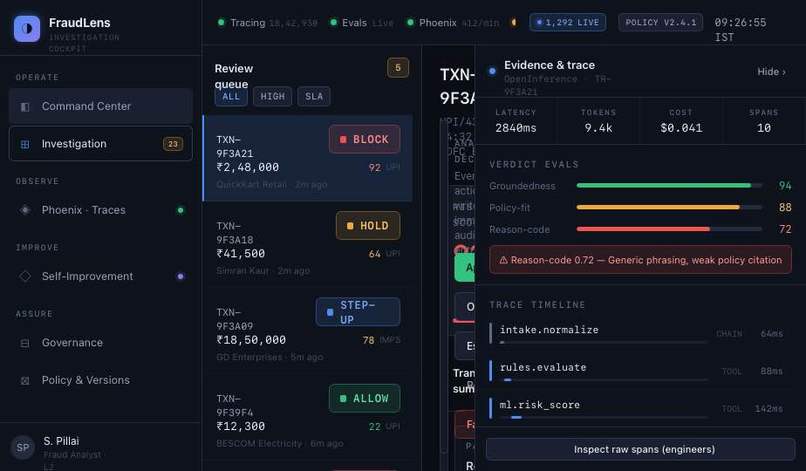Open Self-Improvement section

[x=101, y=276]
